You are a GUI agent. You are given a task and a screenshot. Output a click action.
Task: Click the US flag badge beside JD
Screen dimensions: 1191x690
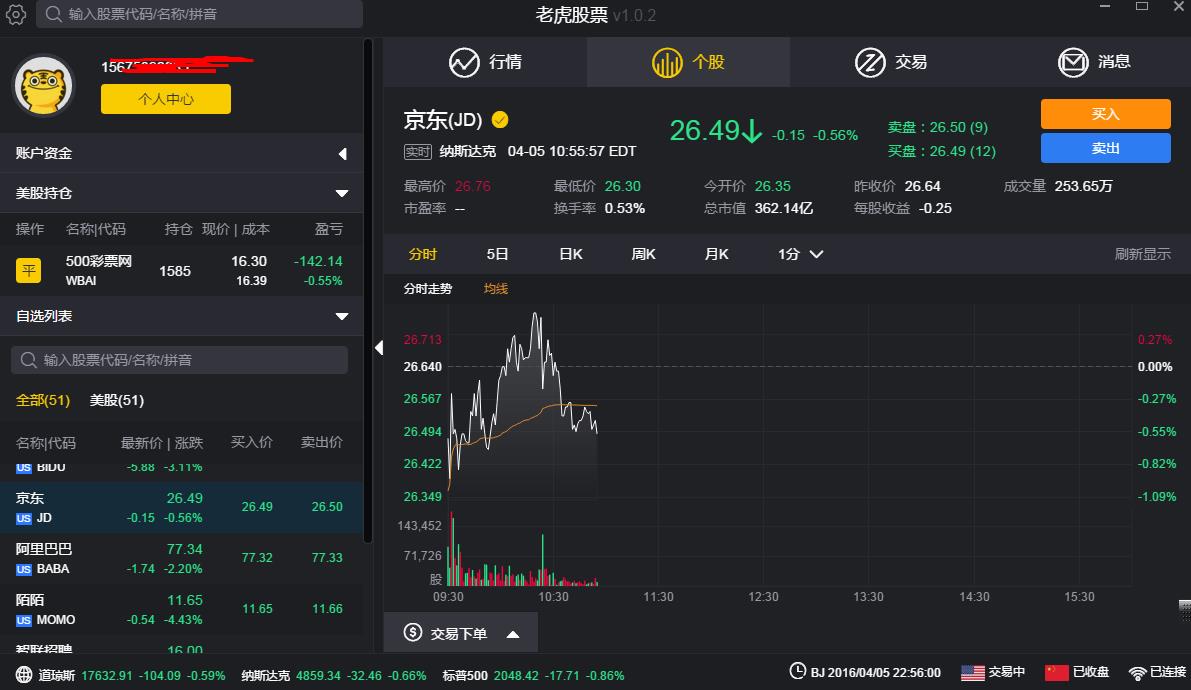24,518
